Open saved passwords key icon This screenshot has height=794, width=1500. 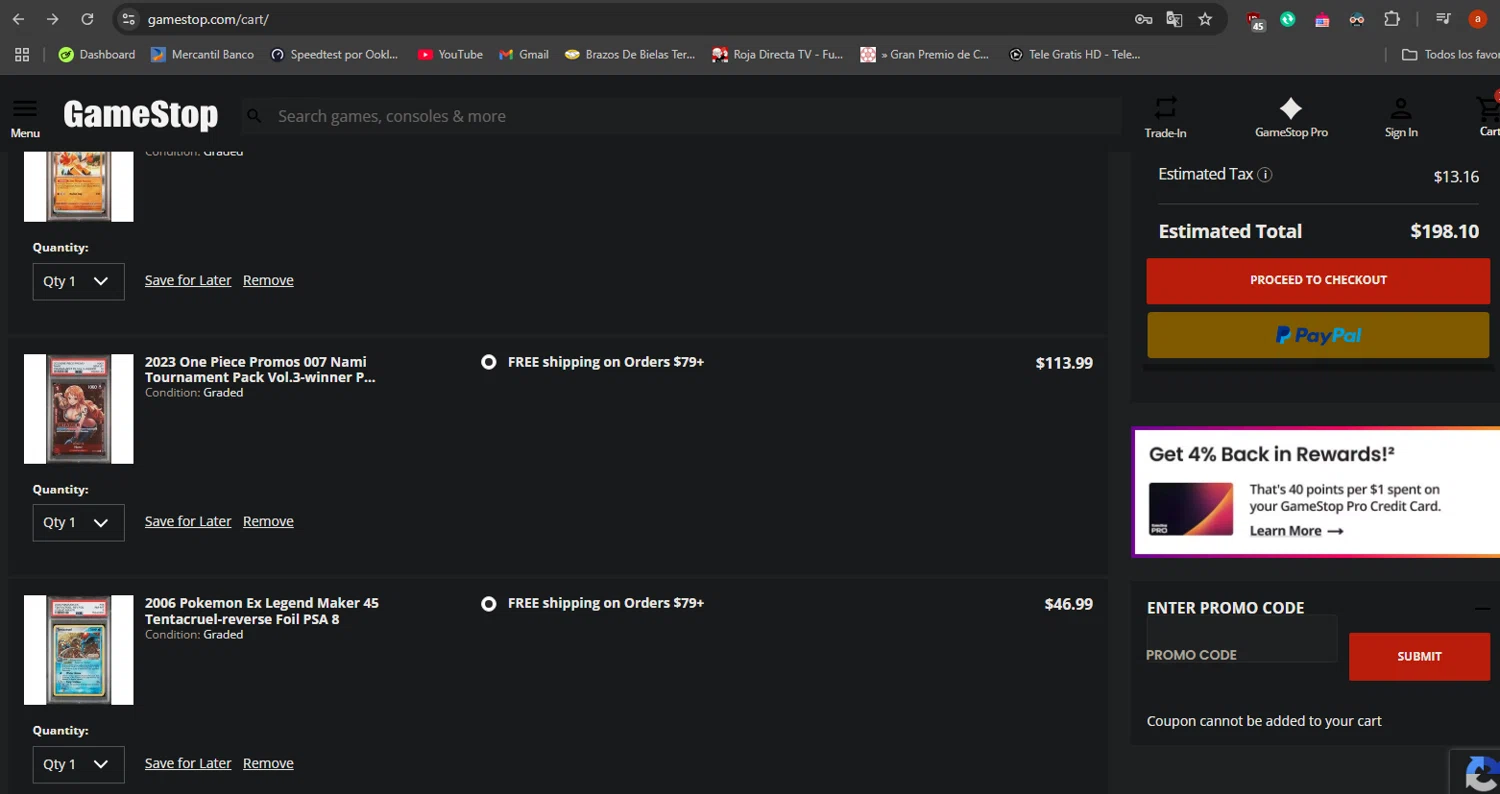coord(1143,19)
